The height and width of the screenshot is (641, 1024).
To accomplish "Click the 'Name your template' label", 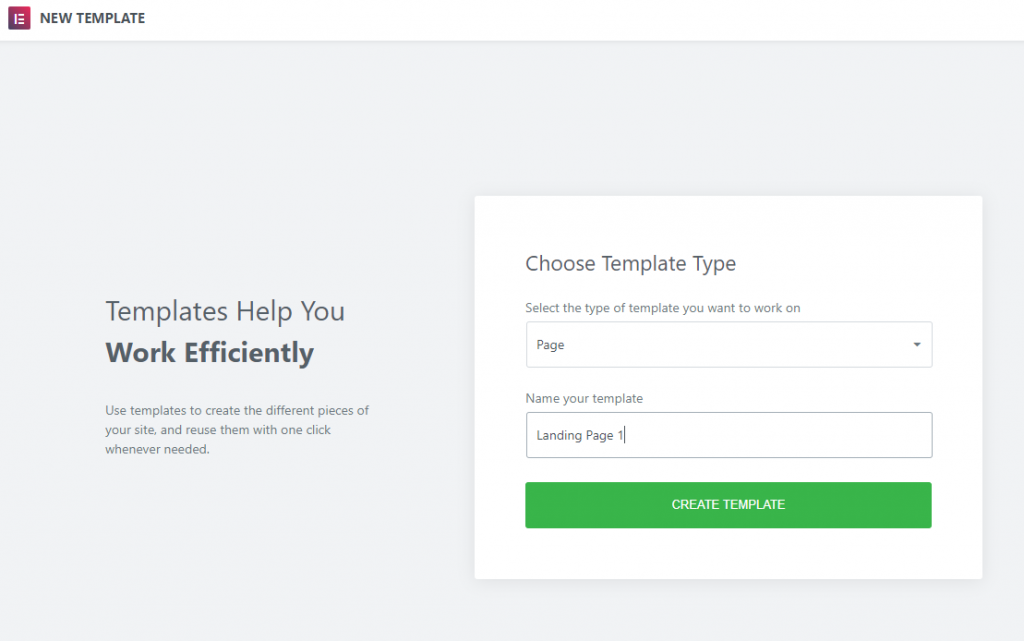I will point(584,398).
